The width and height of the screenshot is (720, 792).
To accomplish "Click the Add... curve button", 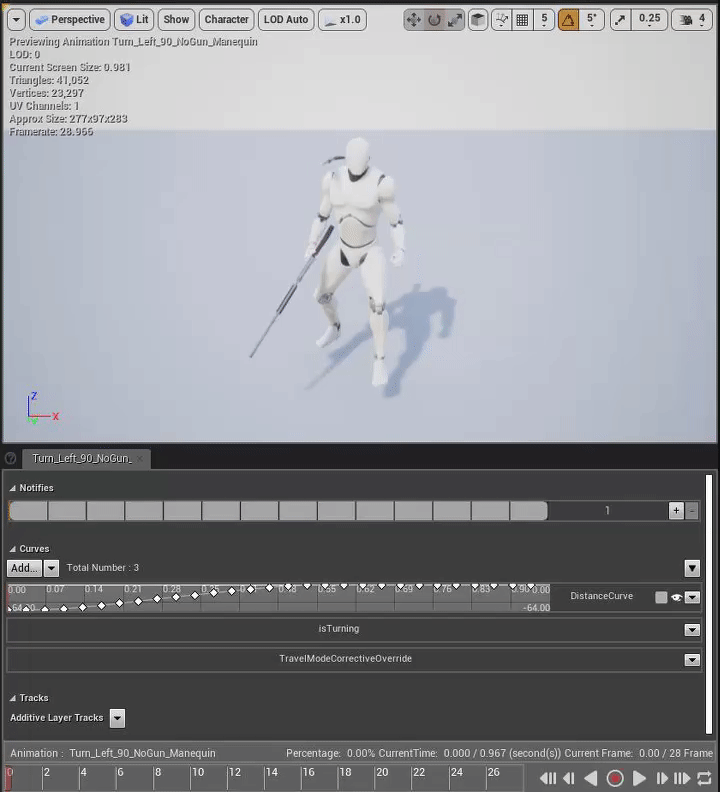I will click(x=24, y=568).
